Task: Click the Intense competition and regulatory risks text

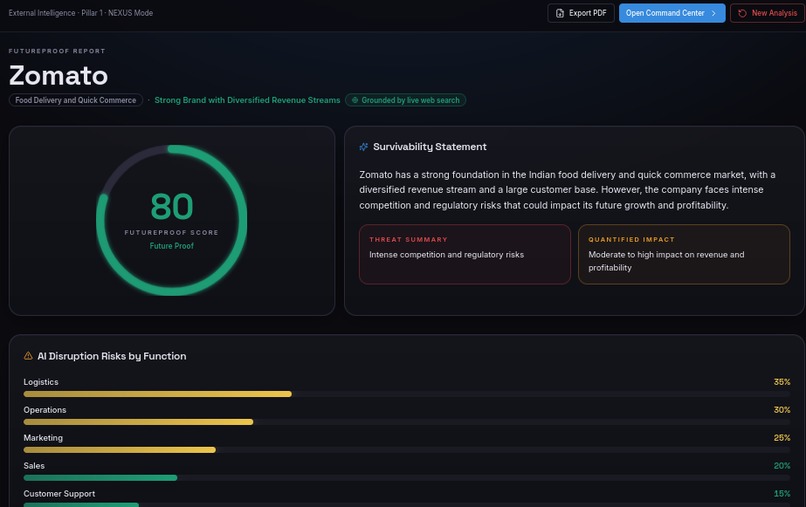Action: pos(446,255)
